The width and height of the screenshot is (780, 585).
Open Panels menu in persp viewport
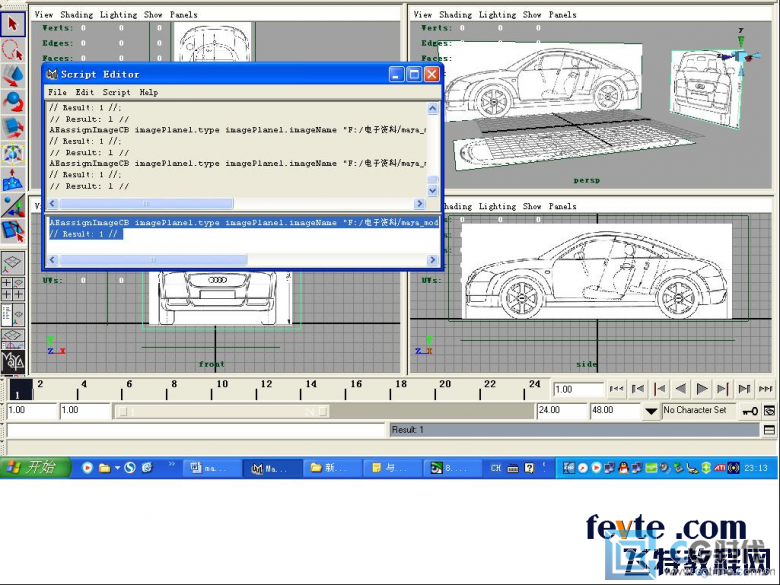pyautogui.click(x=563, y=14)
